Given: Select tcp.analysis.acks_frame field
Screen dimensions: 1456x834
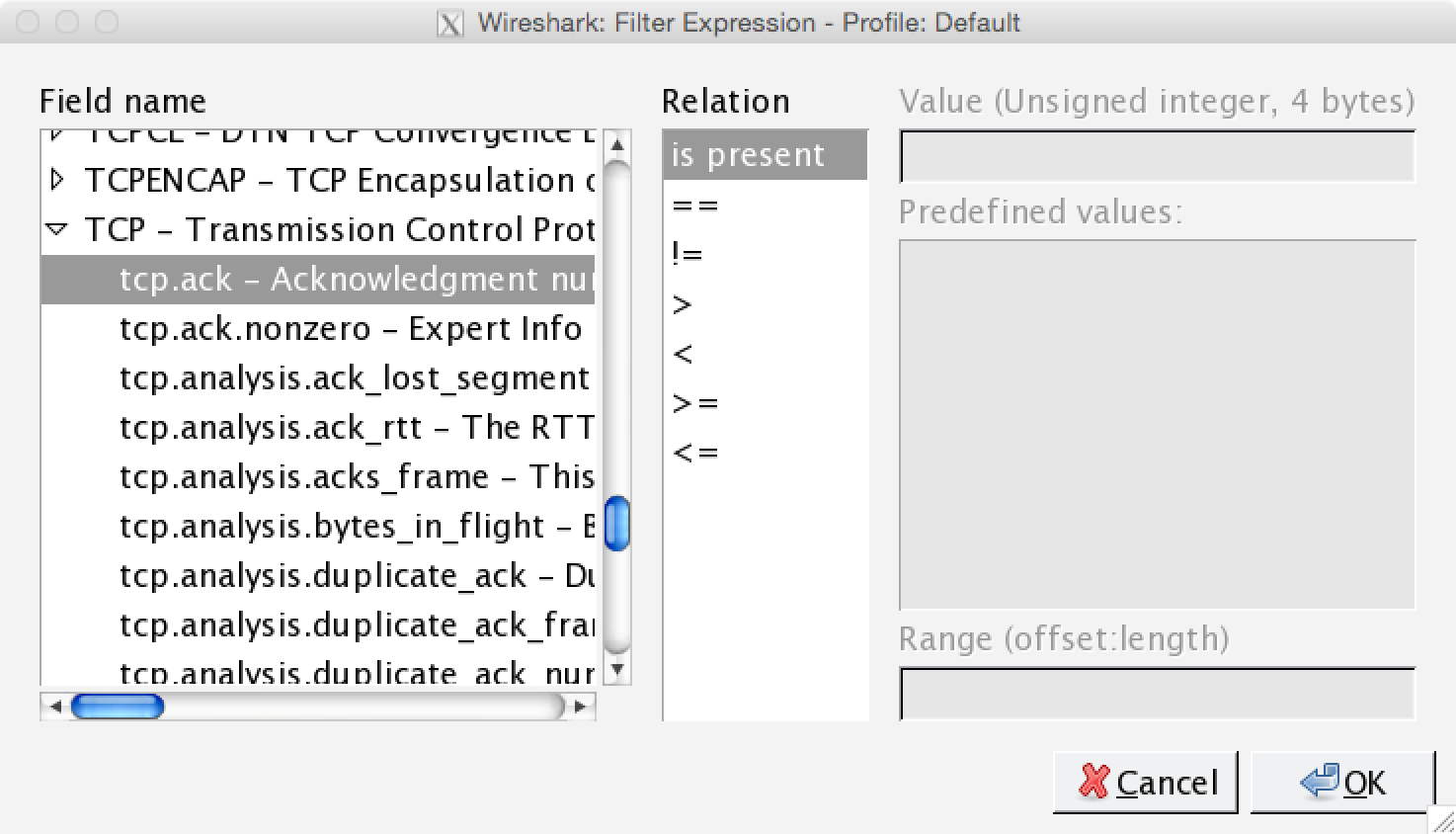Looking at the screenshot, I should pyautogui.click(x=318, y=477).
